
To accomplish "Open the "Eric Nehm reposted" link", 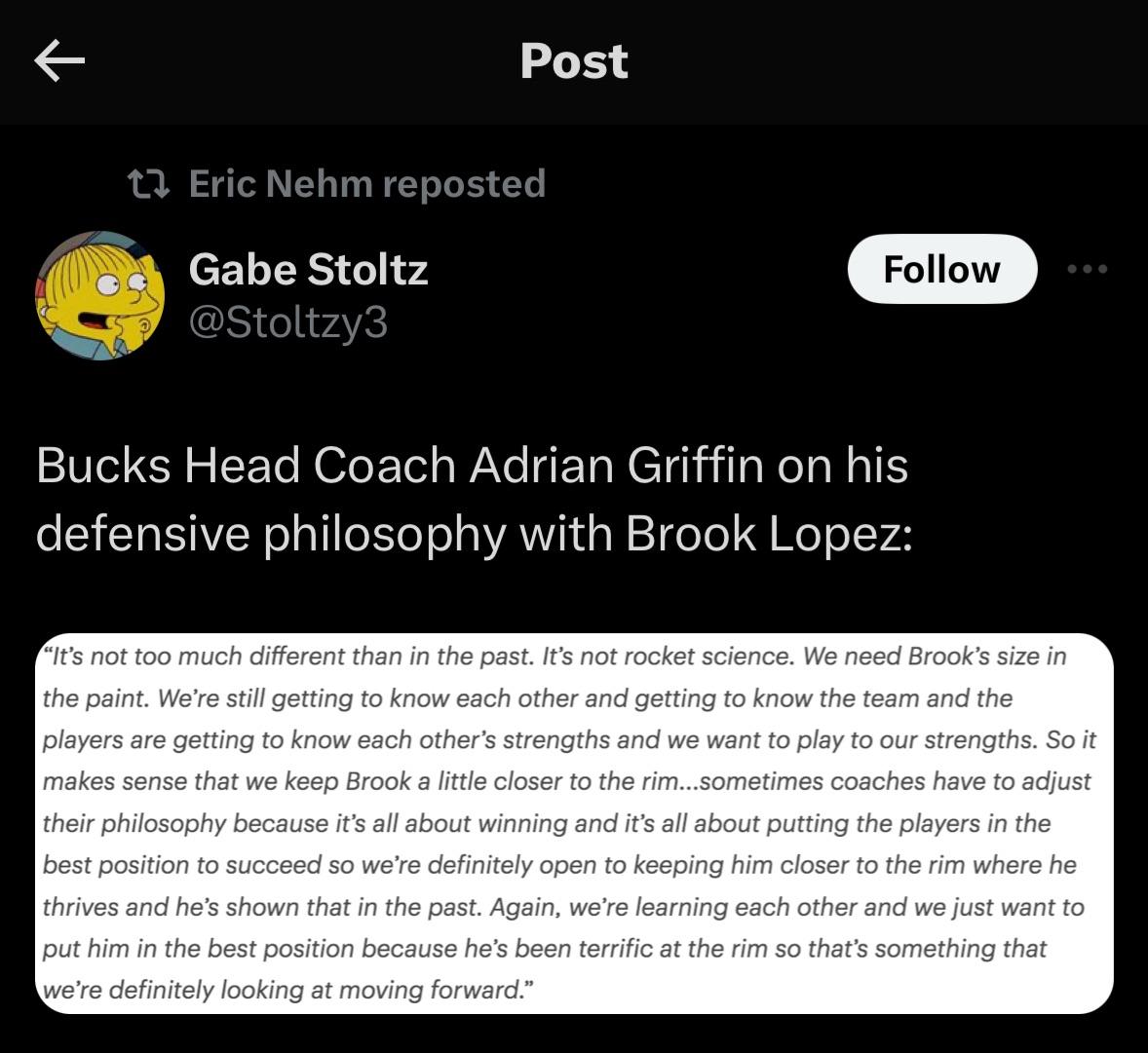I will click(x=366, y=183).
